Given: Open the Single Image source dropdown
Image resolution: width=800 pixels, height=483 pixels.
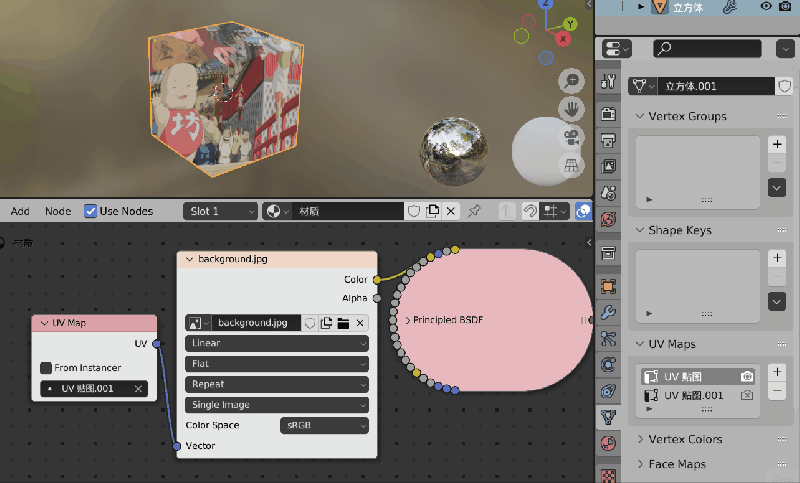Looking at the screenshot, I should (x=277, y=405).
